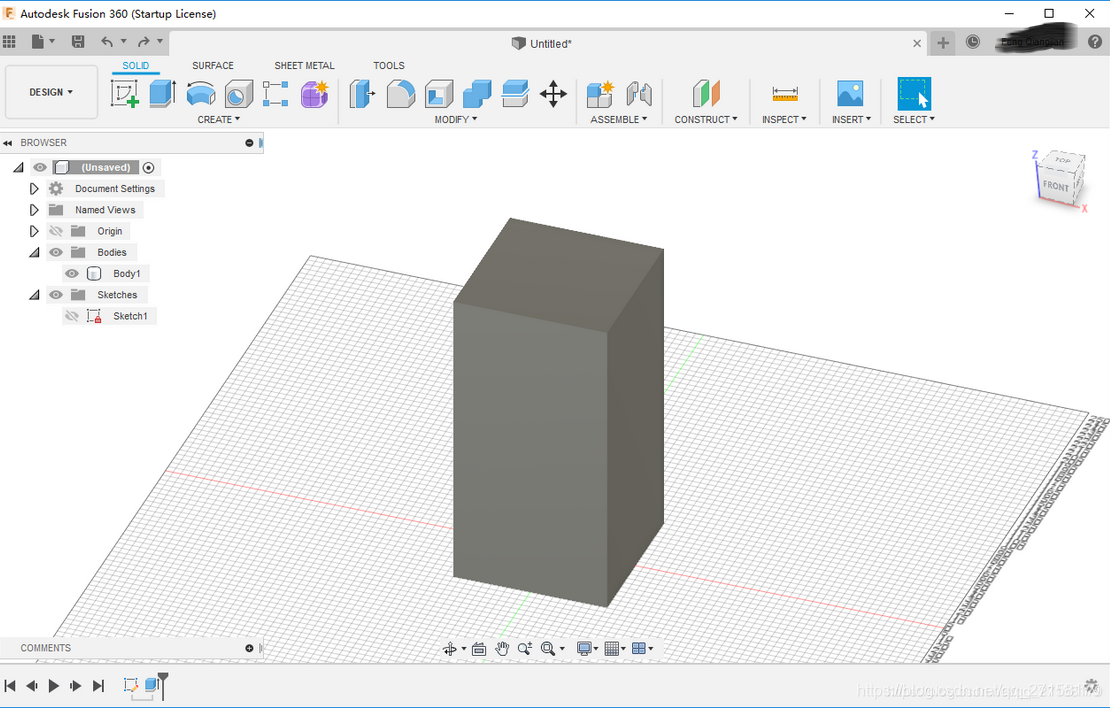The width and height of the screenshot is (1110, 709).
Task: Collapse the Bodies folder
Action: [34, 253]
